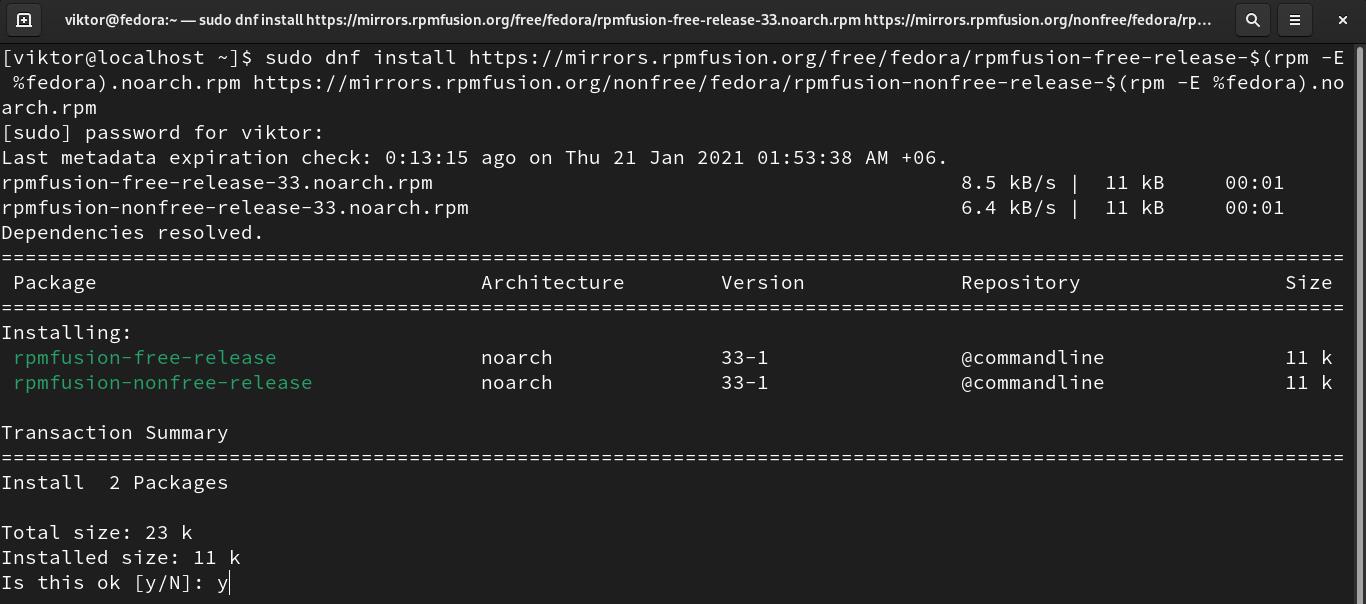The width and height of the screenshot is (1366, 604).
Task: Click the 'Version' column header
Action: click(x=762, y=283)
